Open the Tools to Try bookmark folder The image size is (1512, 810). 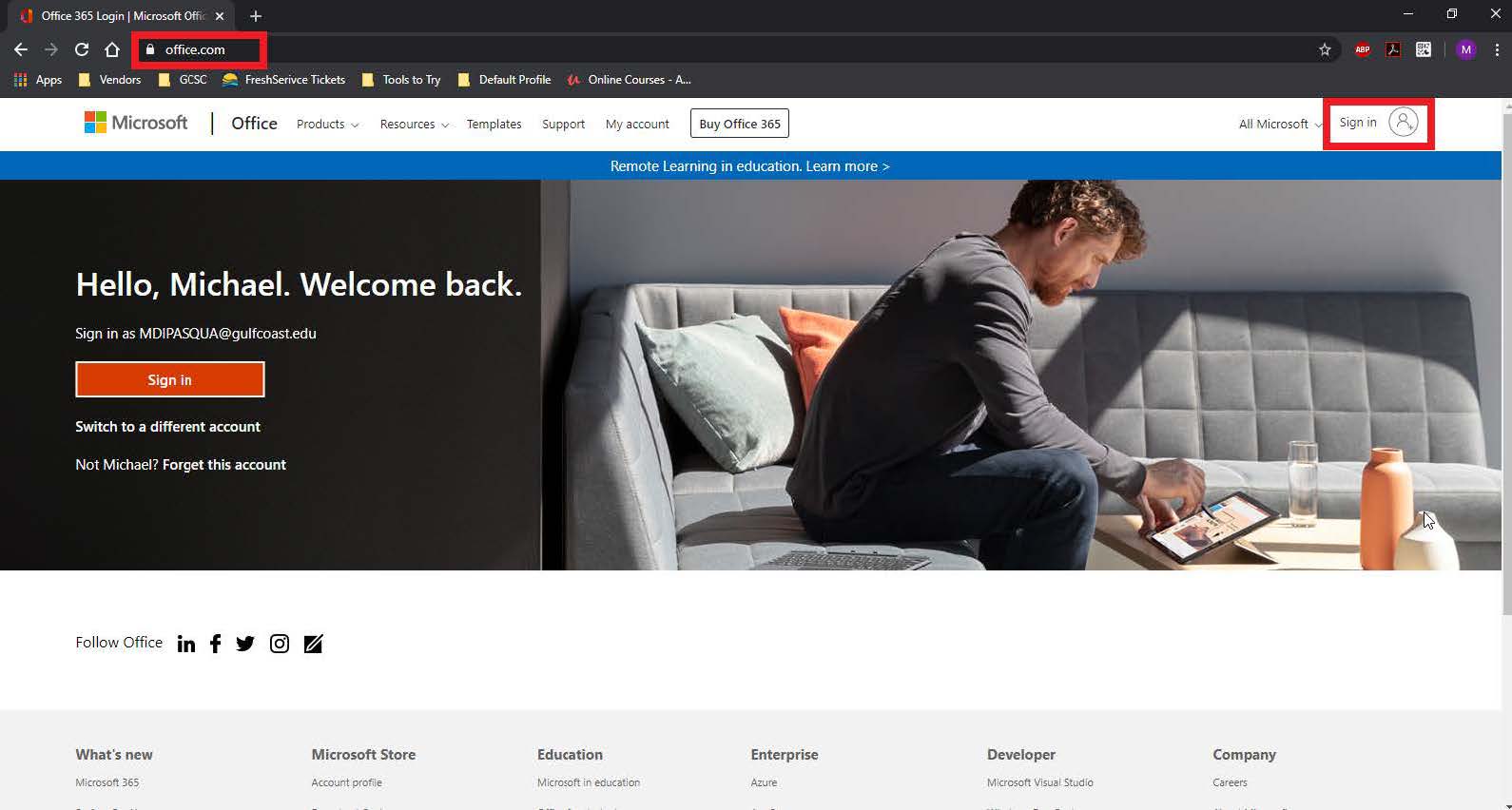[x=401, y=80]
